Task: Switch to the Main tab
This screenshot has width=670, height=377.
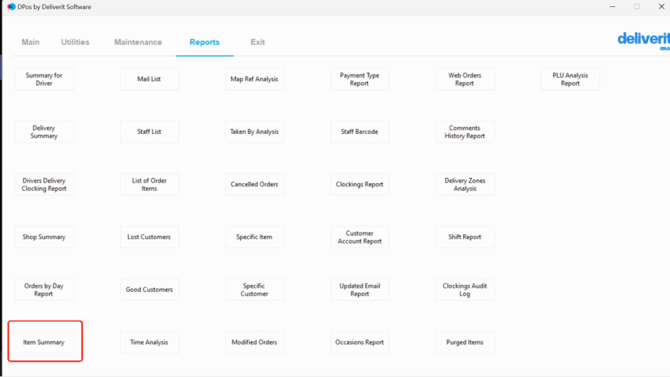Action: pos(30,42)
